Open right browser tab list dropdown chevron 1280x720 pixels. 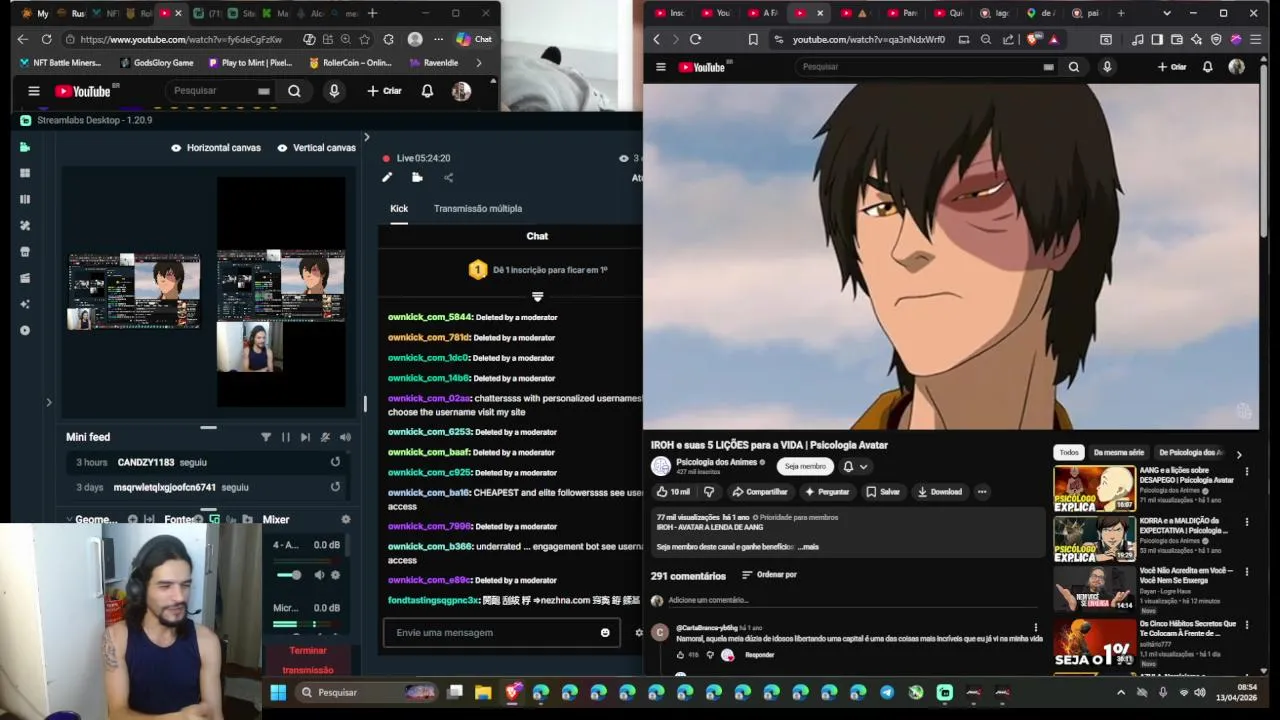pos(1166,13)
